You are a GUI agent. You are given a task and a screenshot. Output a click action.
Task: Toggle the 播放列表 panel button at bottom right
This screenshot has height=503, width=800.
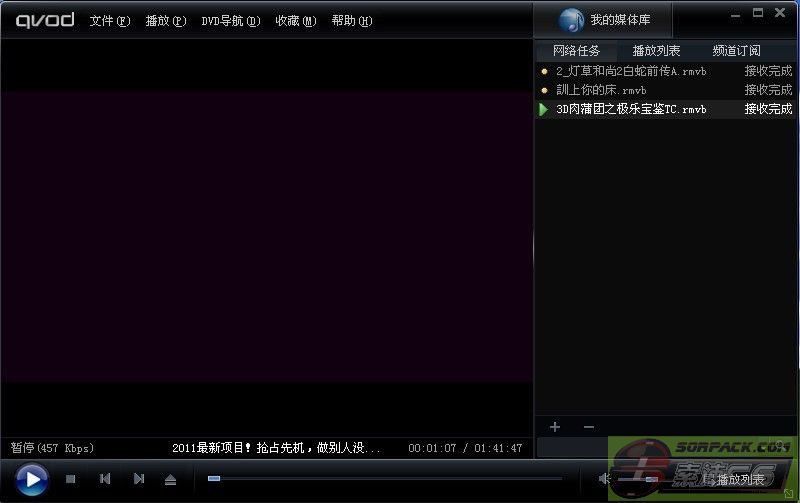click(738, 480)
